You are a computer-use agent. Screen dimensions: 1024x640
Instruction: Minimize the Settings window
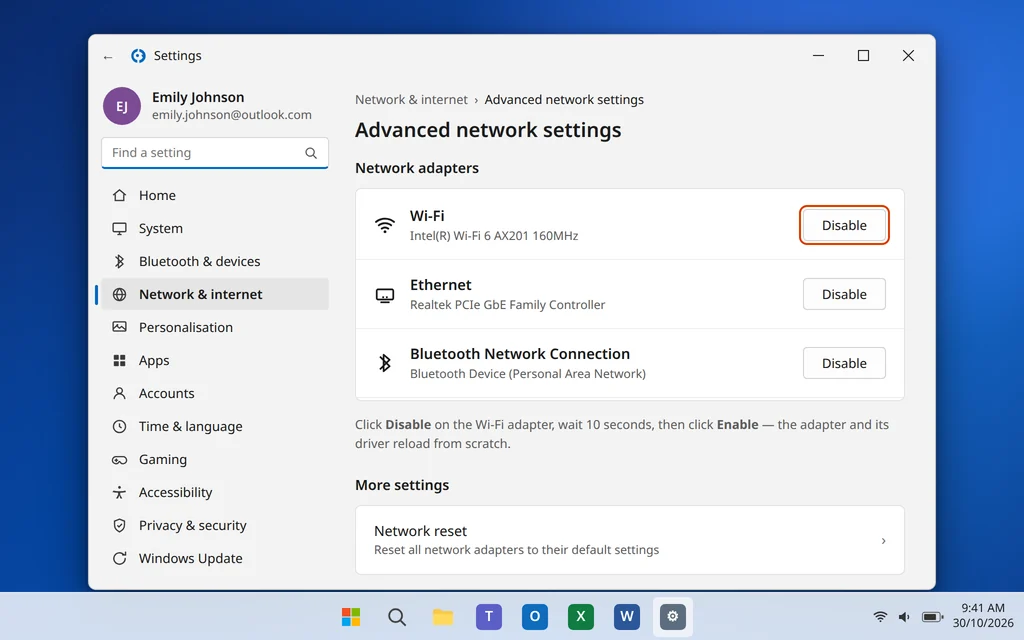(x=818, y=56)
